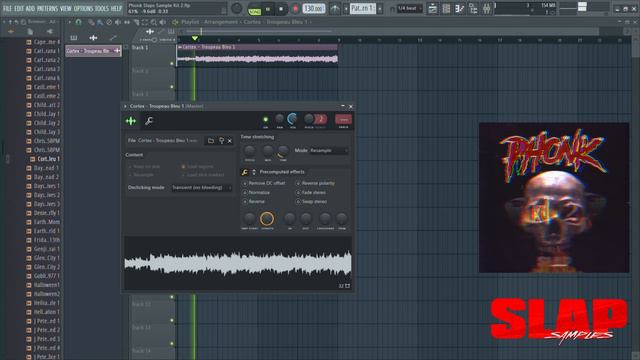The width and height of the screenshot is (640, 360).
Task: Open the VIEW menu
Action: click(66, 8)
